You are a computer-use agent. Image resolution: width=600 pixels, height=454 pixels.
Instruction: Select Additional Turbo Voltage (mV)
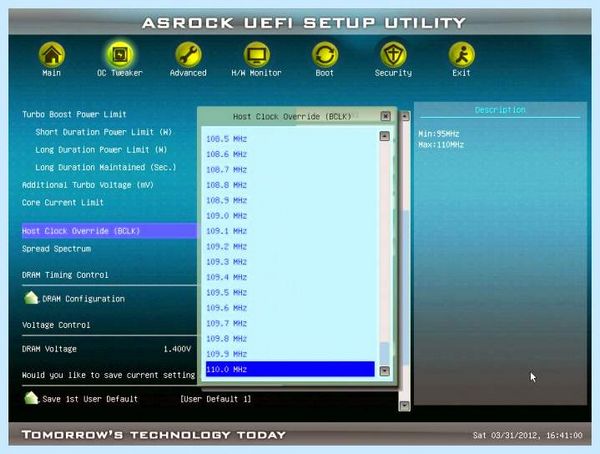pos(88,185)
